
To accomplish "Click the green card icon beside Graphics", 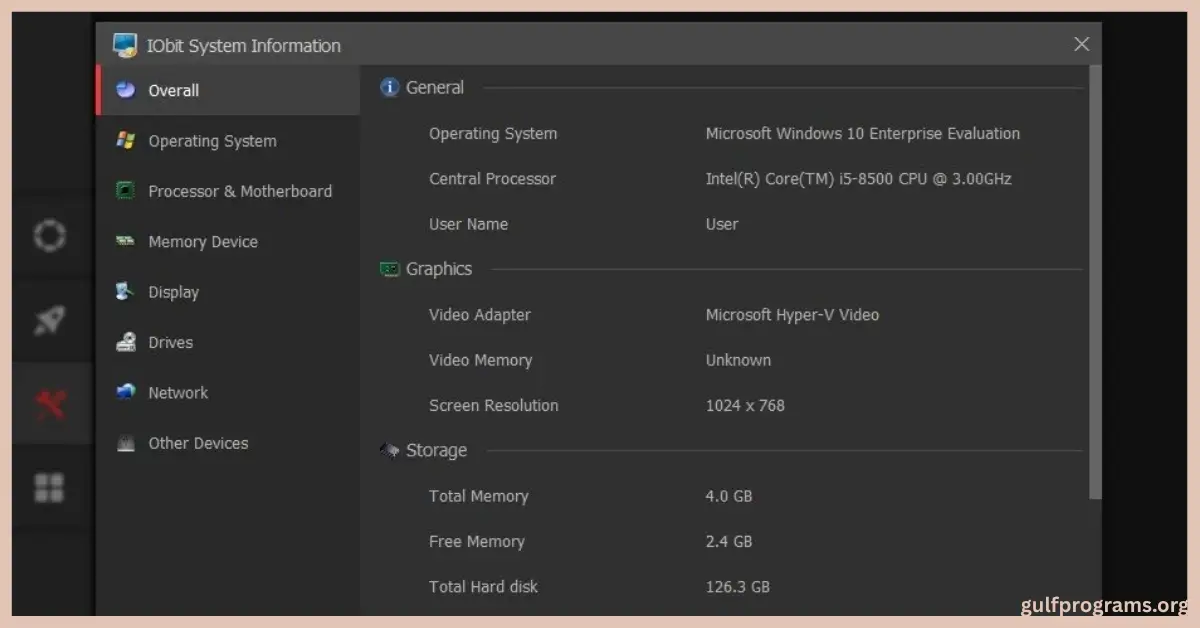I will (390, 269).
